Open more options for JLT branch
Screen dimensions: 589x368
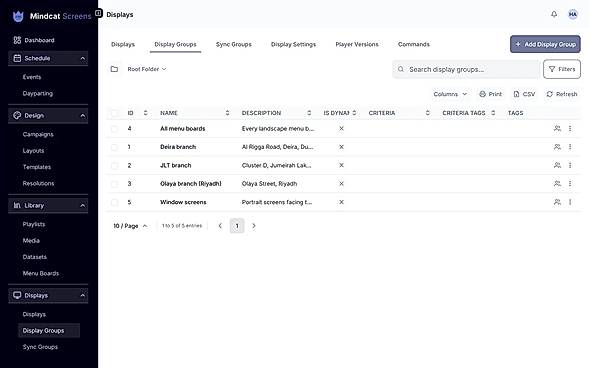tap(570, 165)
